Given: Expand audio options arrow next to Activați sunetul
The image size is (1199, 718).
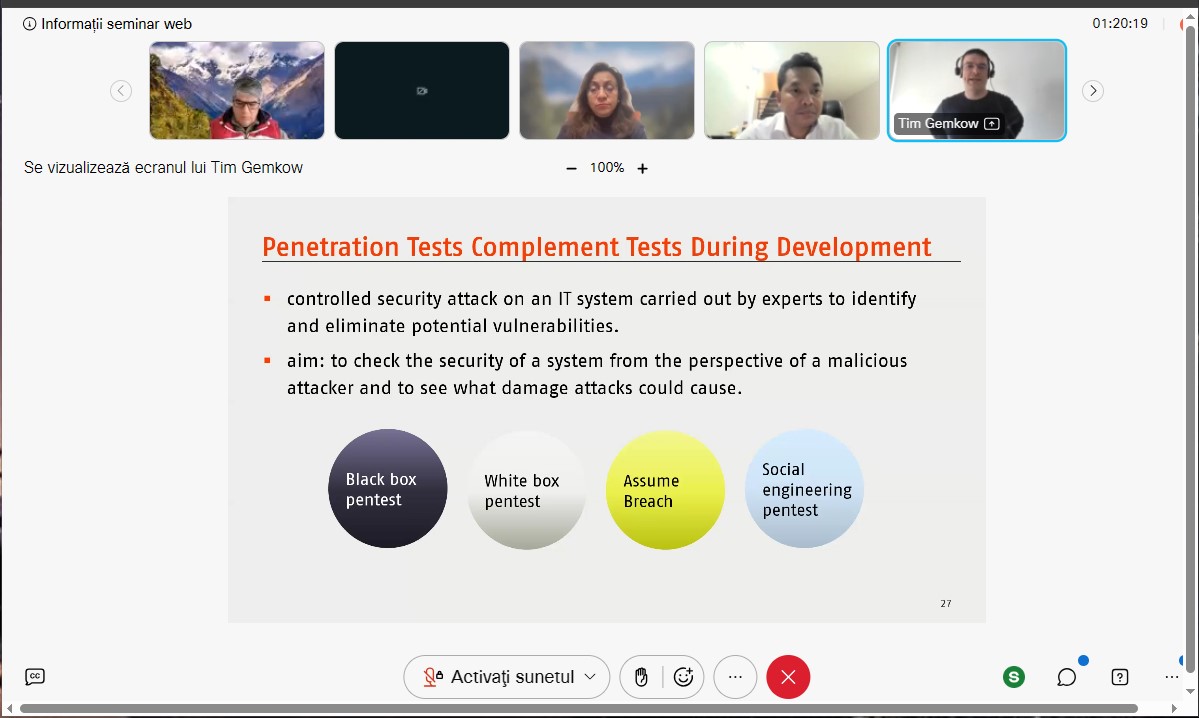Looking at the screenshot, I should click(590, 677).
